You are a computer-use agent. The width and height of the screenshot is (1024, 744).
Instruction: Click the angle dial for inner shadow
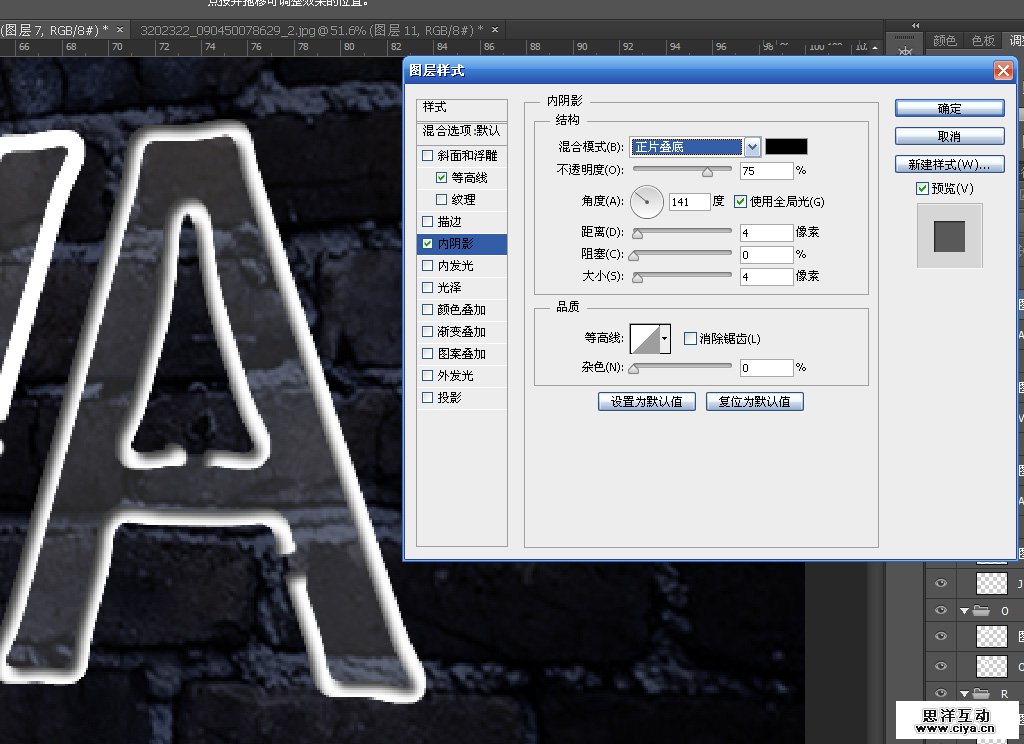coord(648,202)
